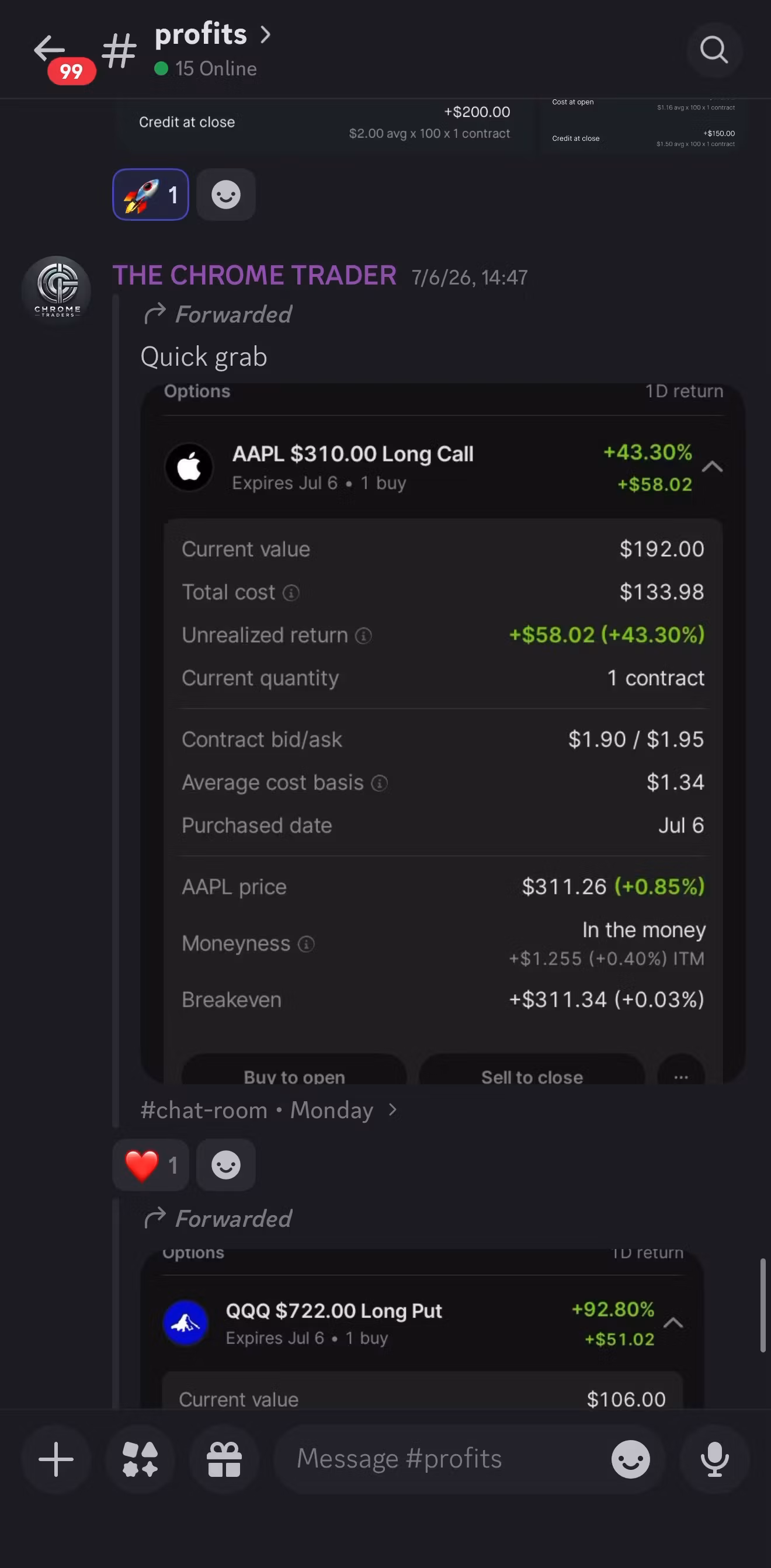Collapse QQQ Long Put chevron
Image resolution: width=771 pixels, height=1568 pixels.
click(x=672, y=1323)
